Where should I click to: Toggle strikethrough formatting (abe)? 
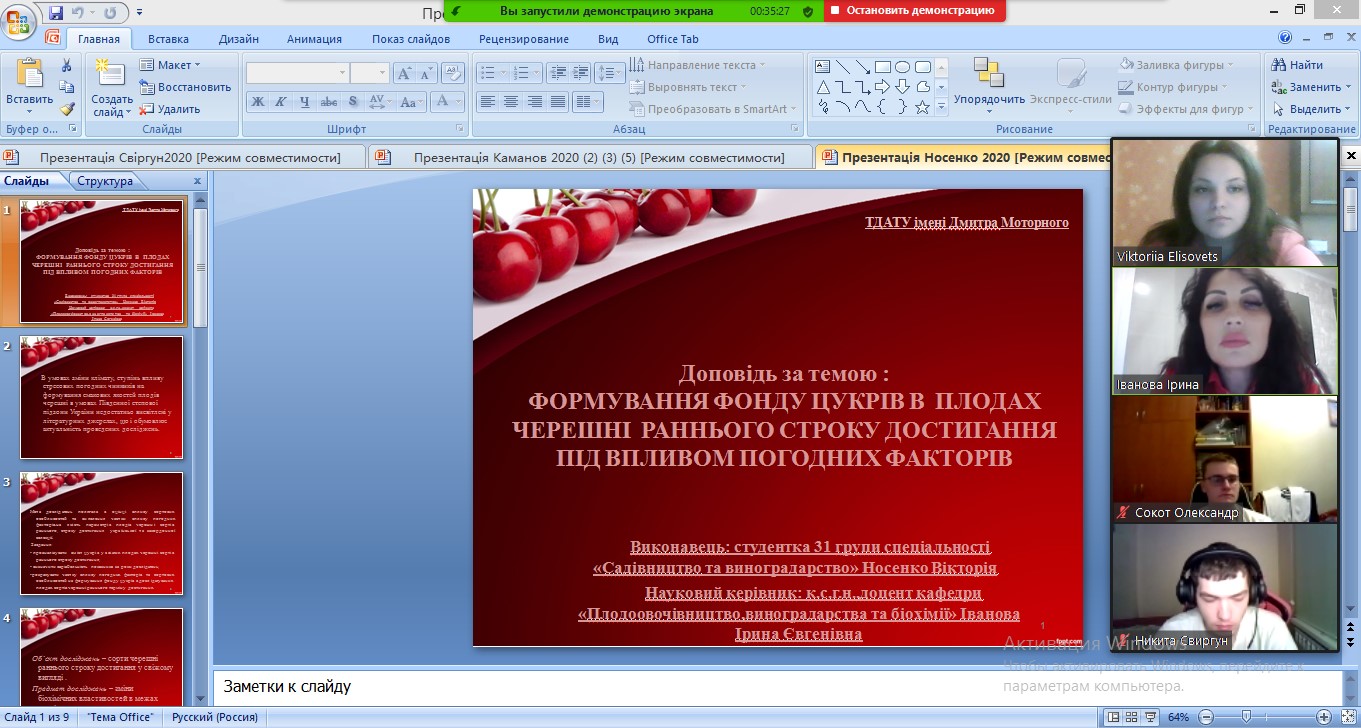pyautogui.click(x=330, y=101)
